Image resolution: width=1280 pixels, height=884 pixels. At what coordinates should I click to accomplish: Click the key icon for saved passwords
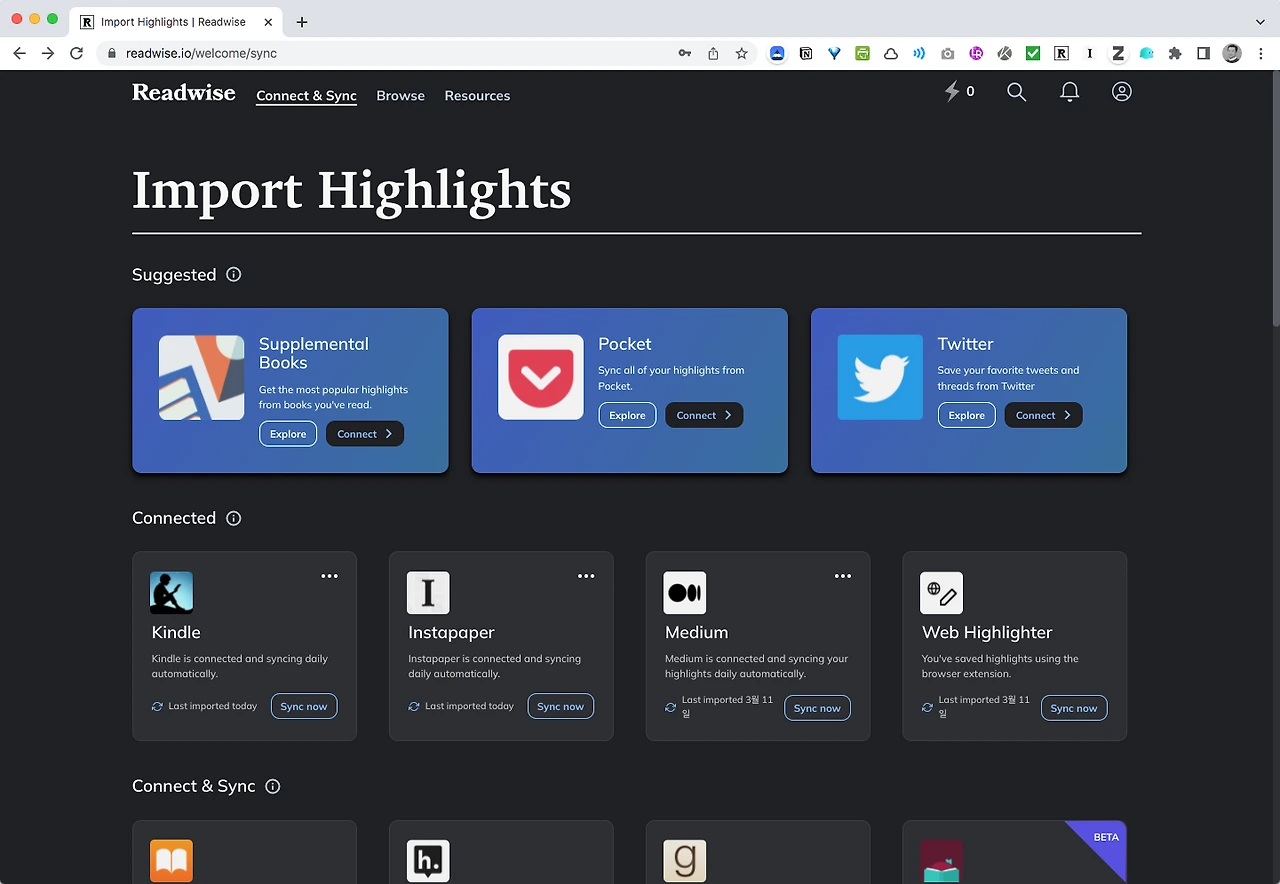pos(685,53)
